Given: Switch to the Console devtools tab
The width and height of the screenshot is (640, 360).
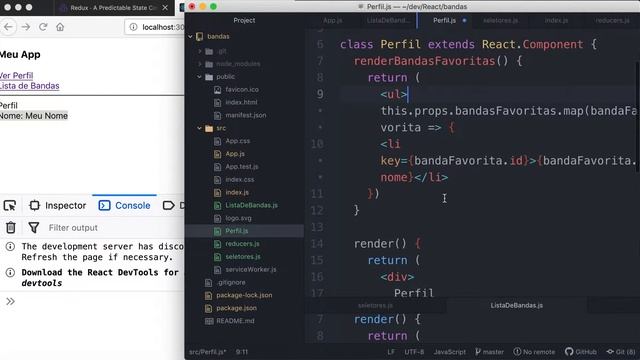Looking at the screenshot, I should [x=124, y=205].
